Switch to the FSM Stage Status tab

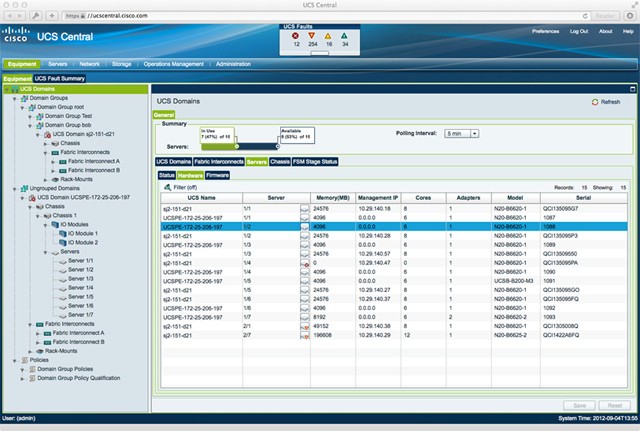(x=317, y=161)
